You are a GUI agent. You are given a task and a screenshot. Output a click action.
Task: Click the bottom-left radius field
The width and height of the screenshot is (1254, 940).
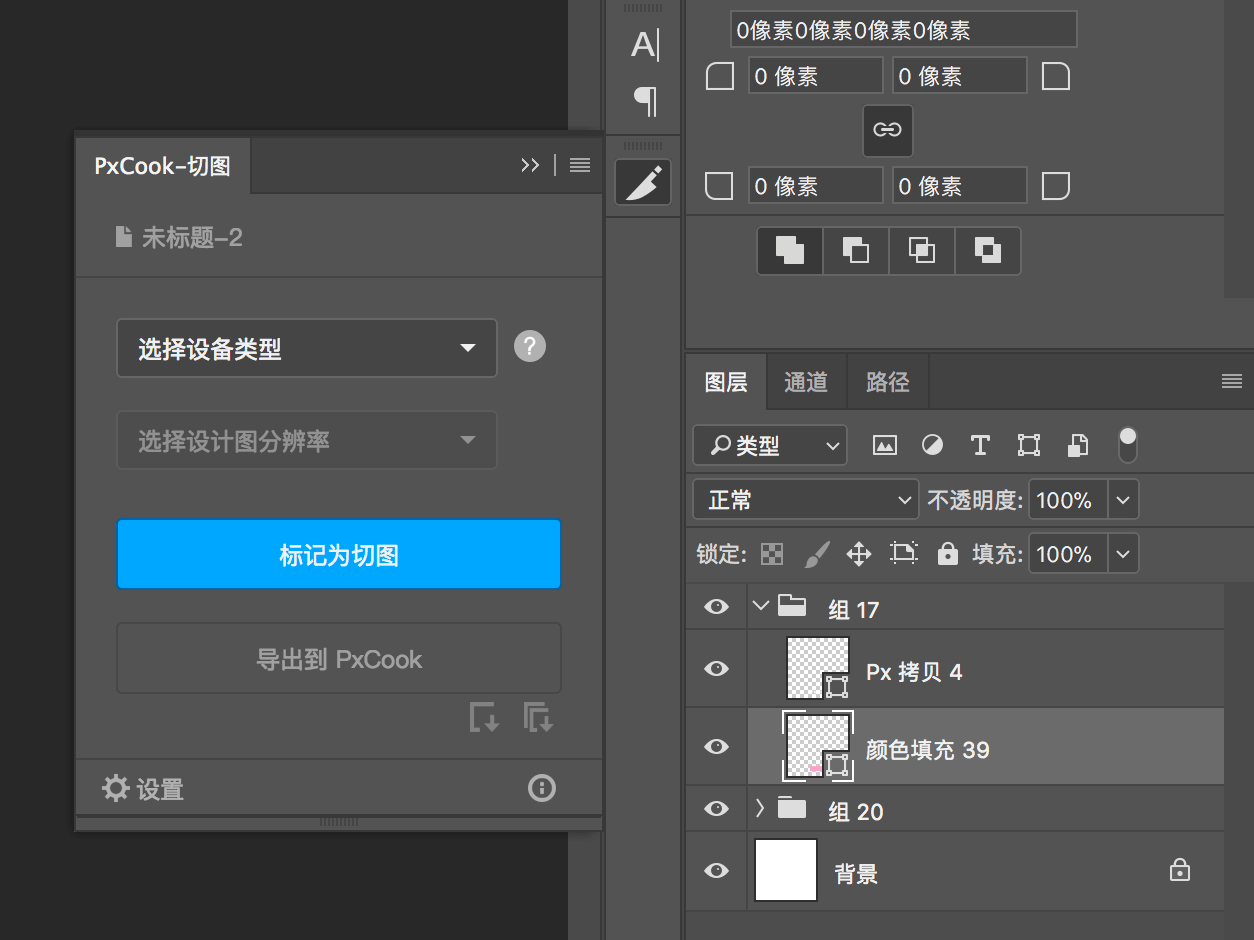coord(816,186)
